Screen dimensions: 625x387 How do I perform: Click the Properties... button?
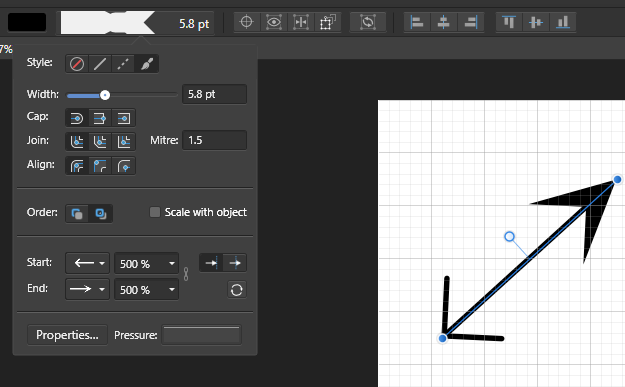coord(67,335)
